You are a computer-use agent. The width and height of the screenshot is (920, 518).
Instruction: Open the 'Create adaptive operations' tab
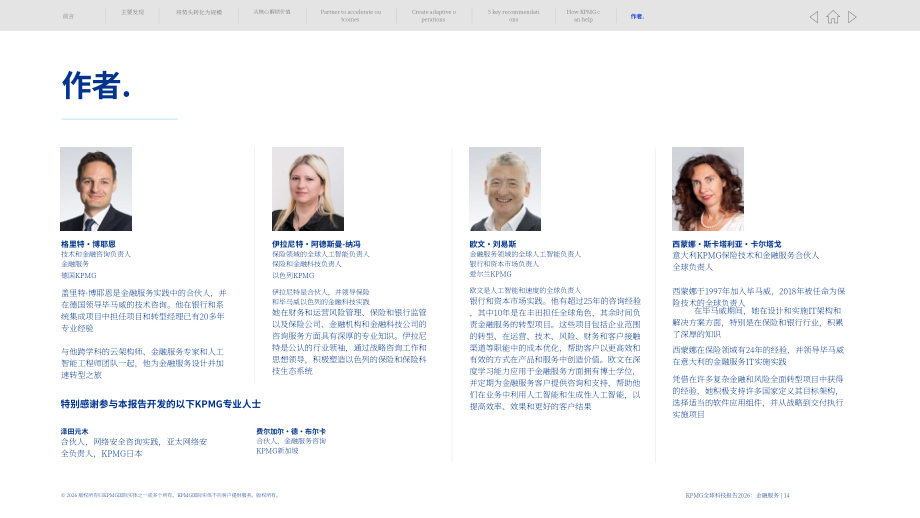pos(434,15)
